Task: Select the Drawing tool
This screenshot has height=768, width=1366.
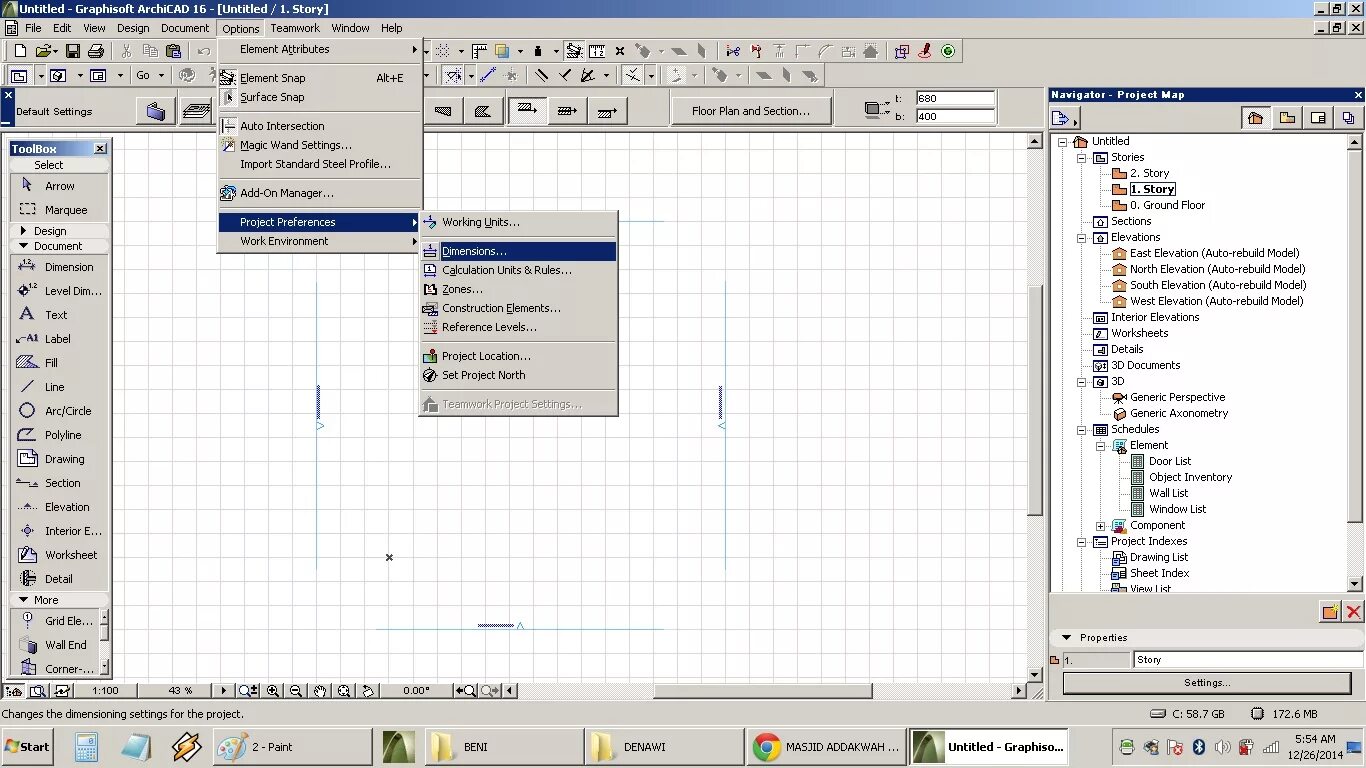Action: pyautogui.click(x=60, y=459)
